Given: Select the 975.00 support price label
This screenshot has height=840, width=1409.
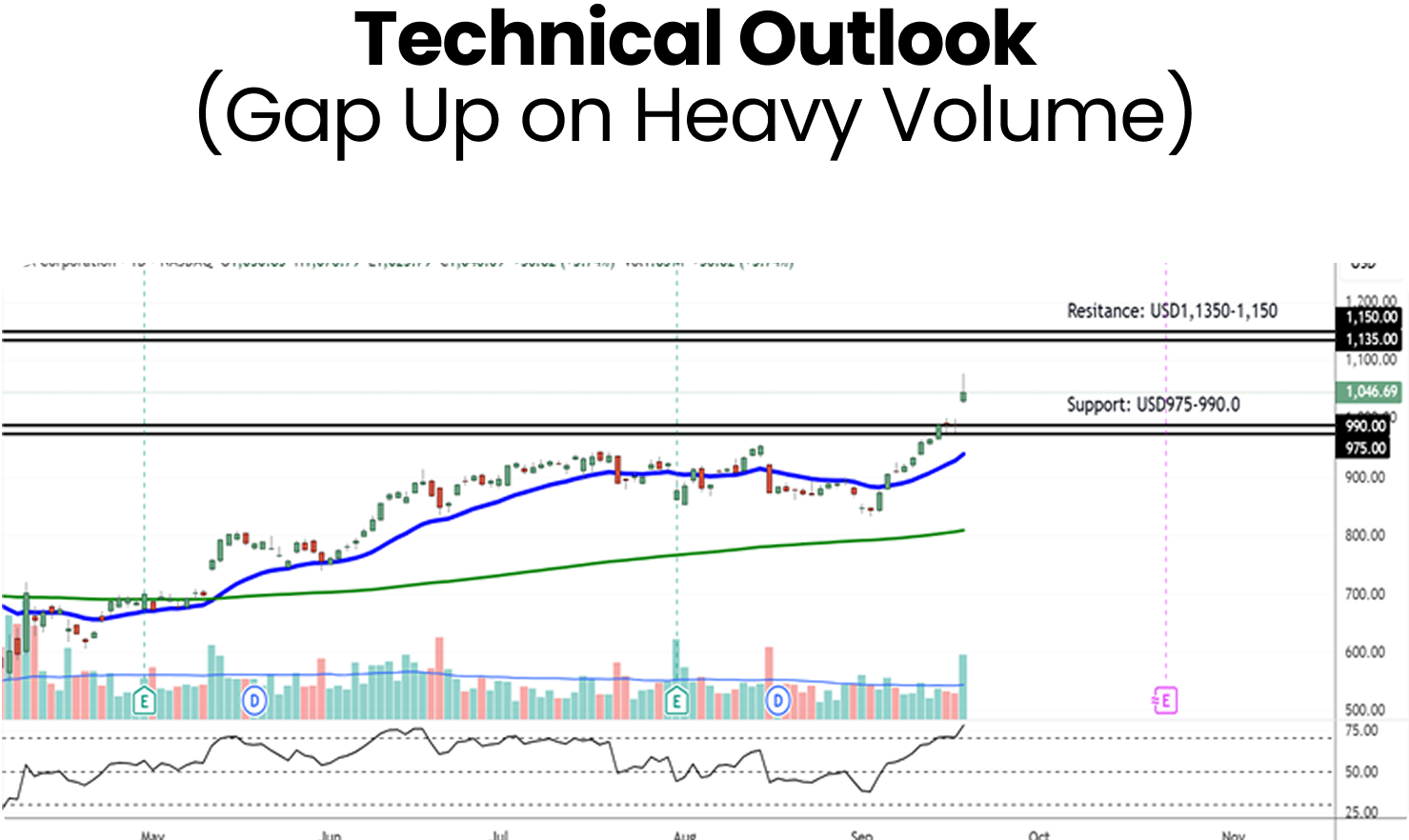Looking at the screenshot, I should pos(1365,448).
